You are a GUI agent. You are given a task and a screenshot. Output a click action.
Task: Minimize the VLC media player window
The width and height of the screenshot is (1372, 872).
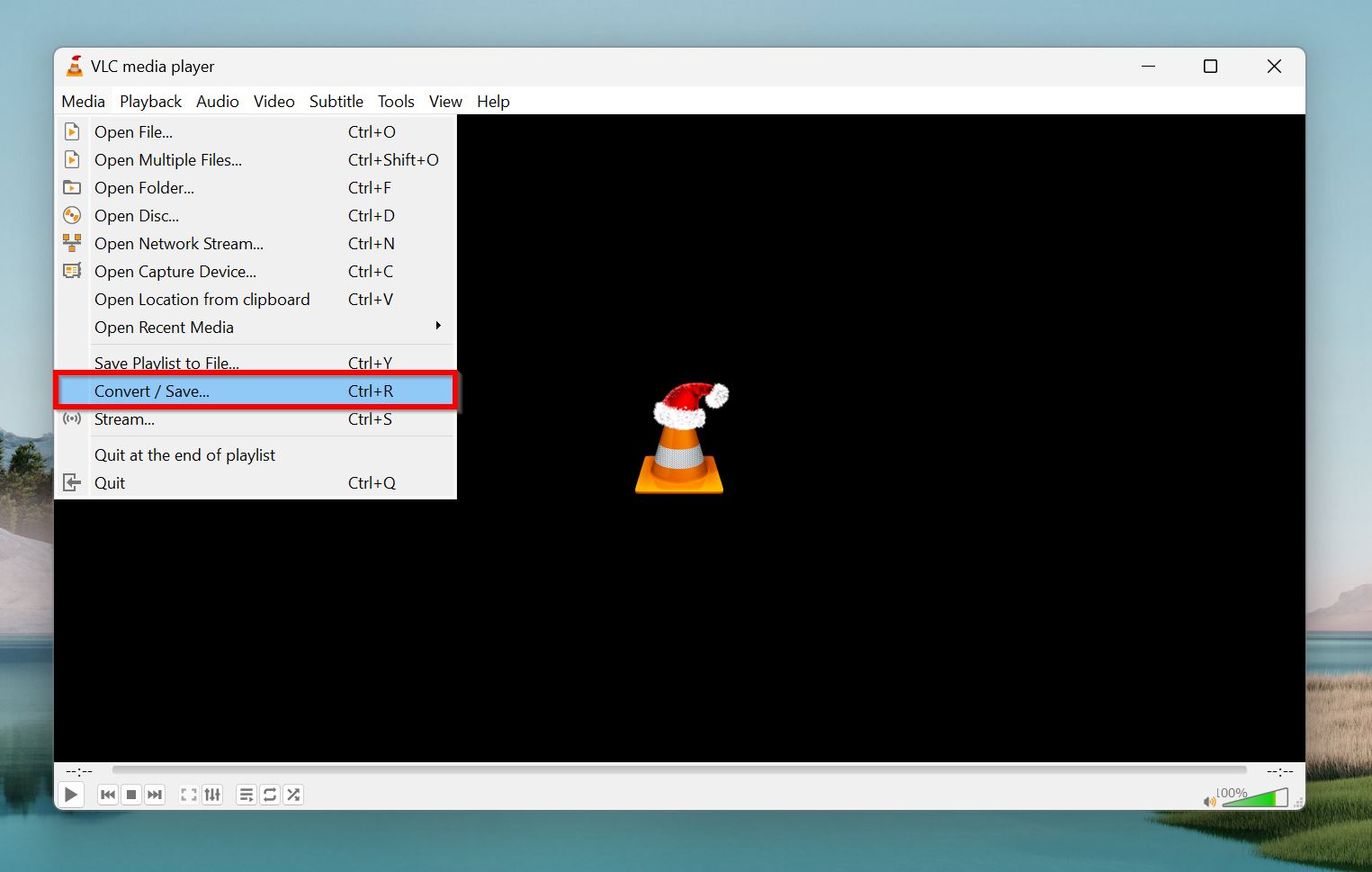tap(1148, 67)
